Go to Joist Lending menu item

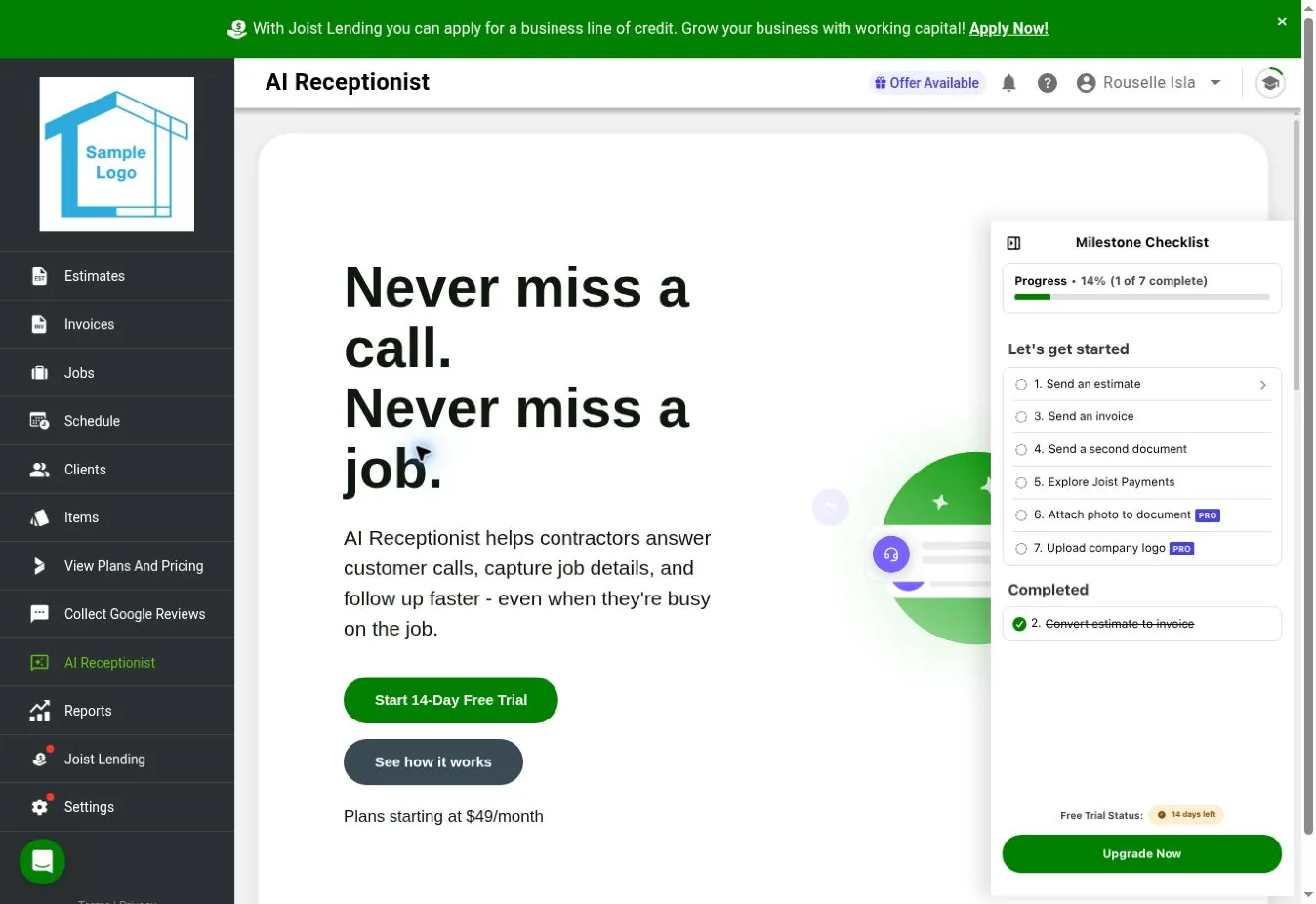(117, 759)
